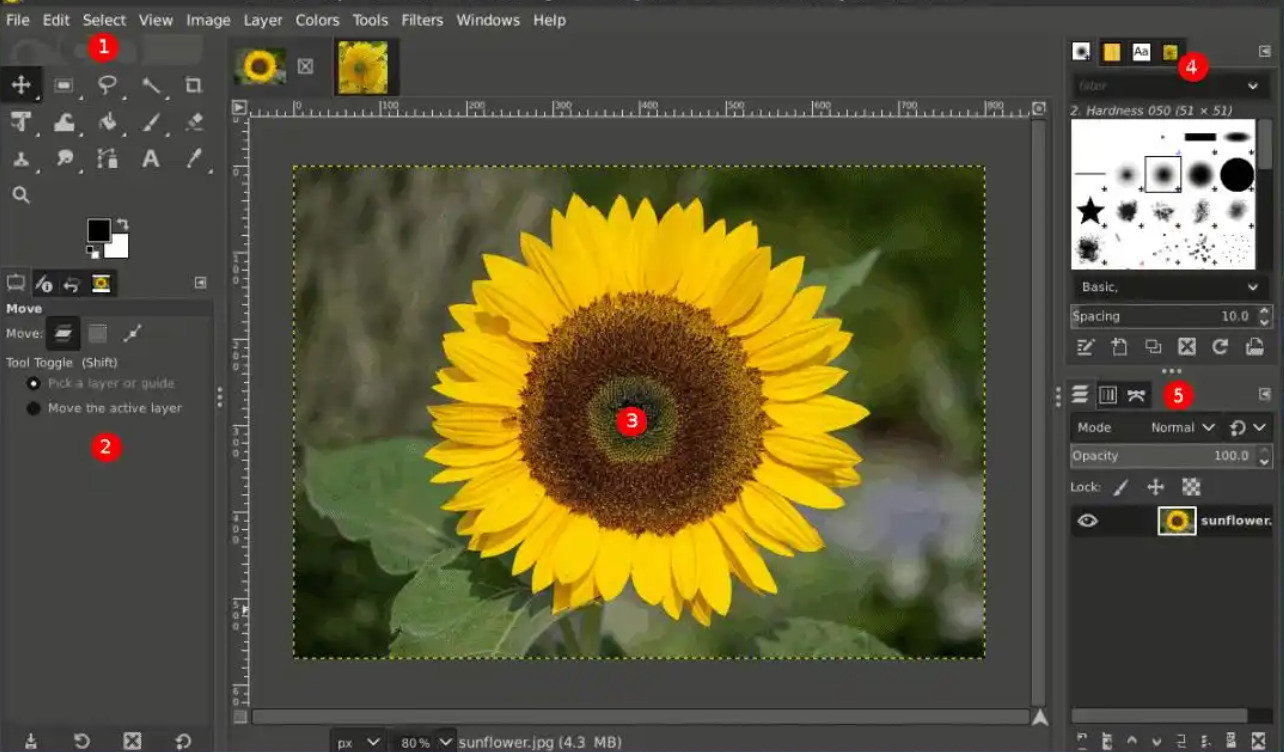
Task: Click the refresh brushes button
Action: click(1220, 347)
